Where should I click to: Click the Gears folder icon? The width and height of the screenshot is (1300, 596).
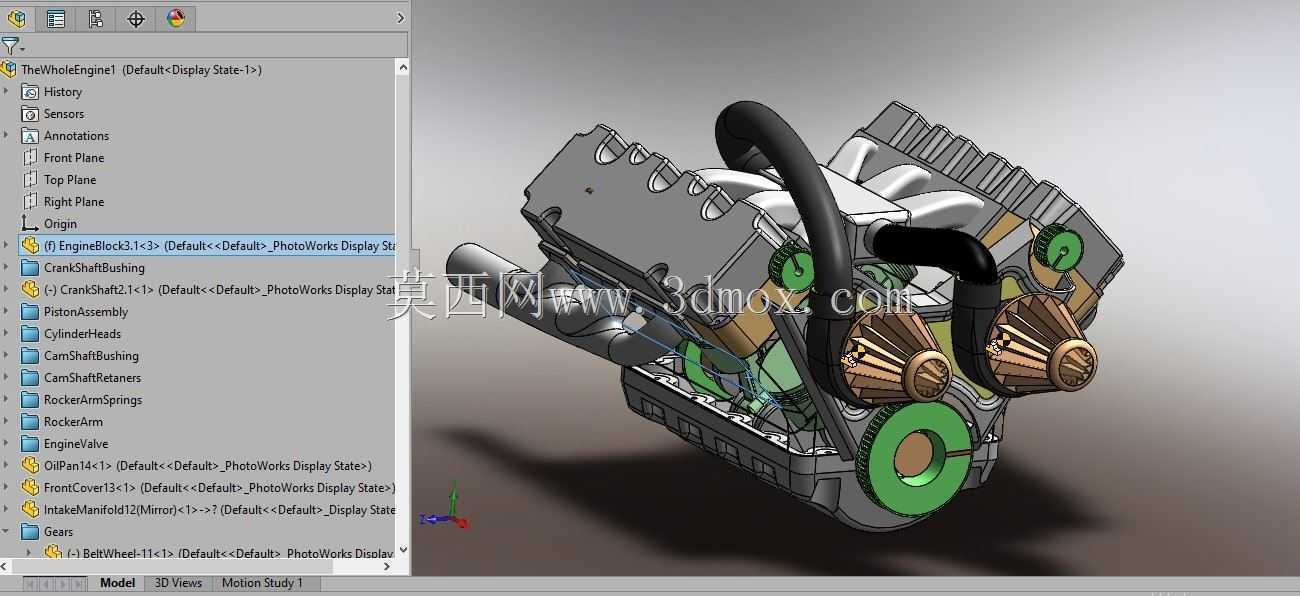click(30, 532)
